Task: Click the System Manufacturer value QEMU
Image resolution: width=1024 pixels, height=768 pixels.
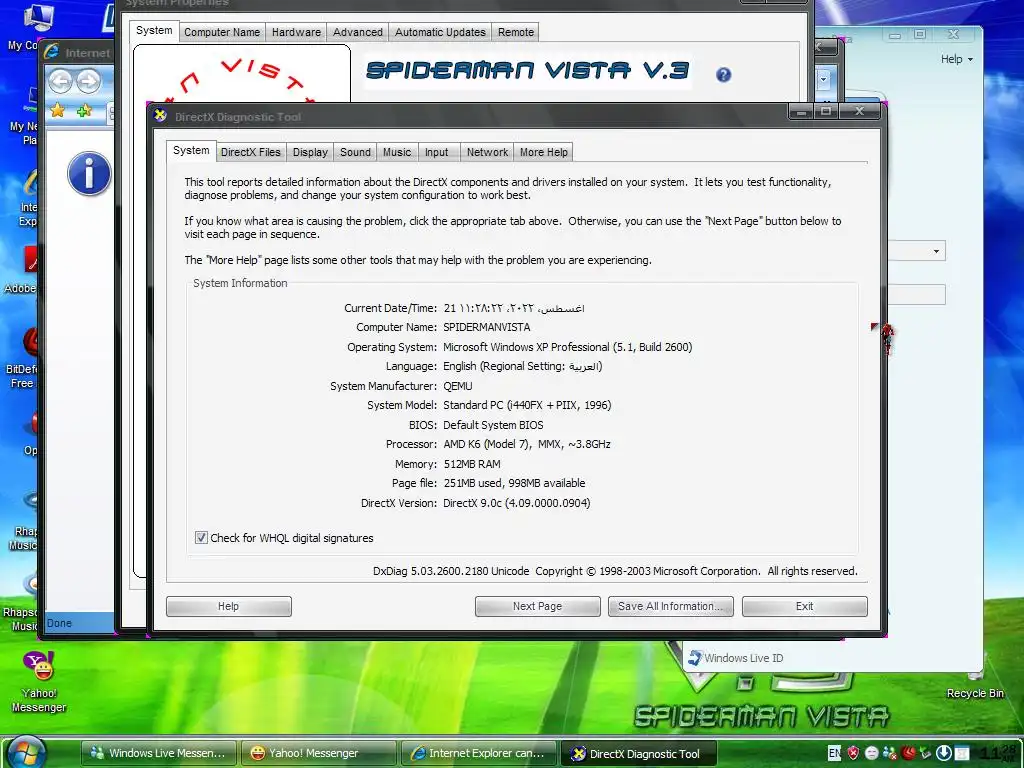Action: point(457,386)
